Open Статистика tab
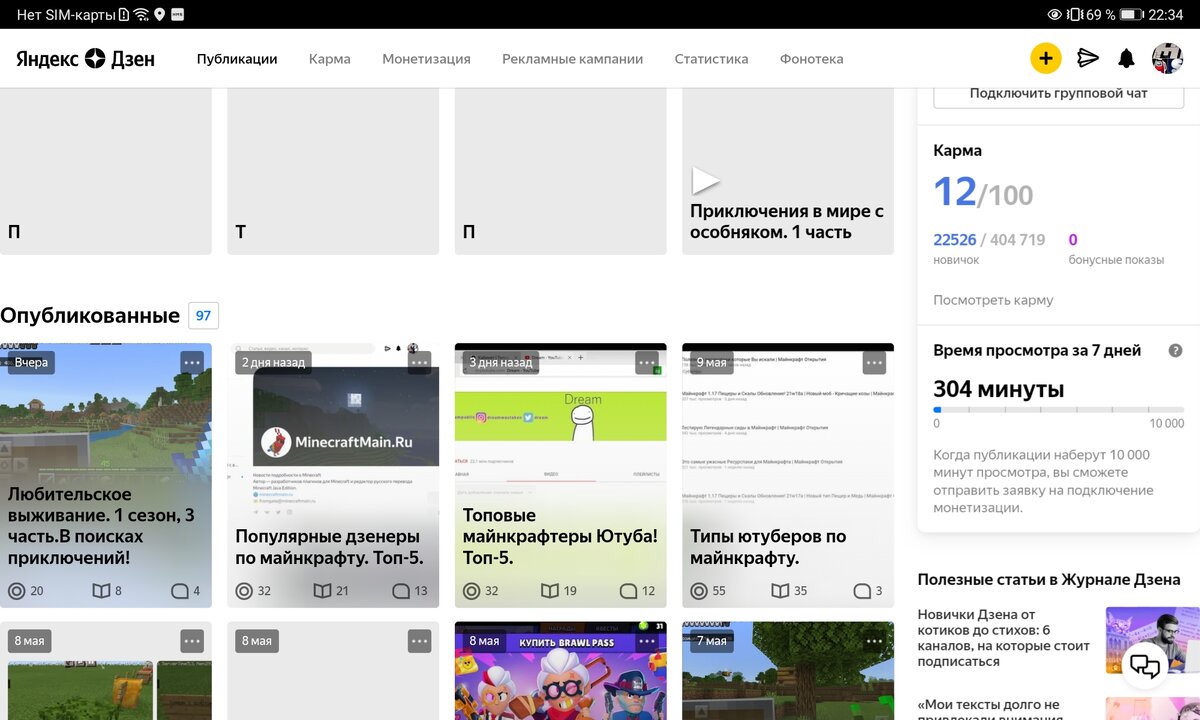The image size is (1200, 720). [711, 59]
